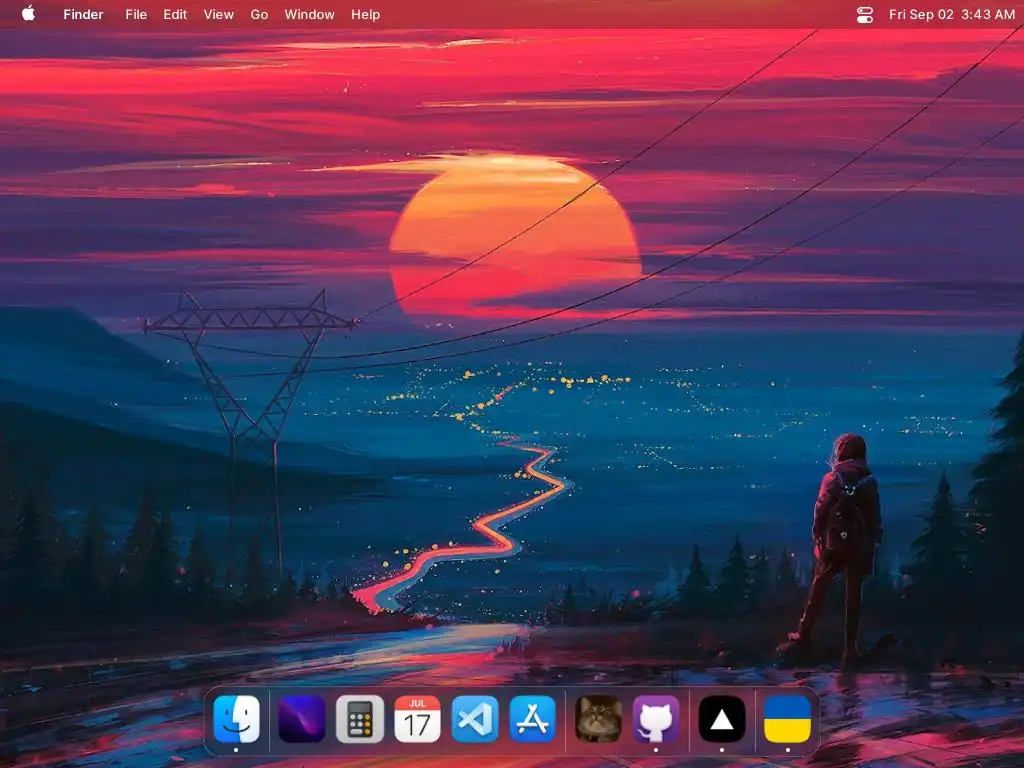Open the Window menu
The image size is (1024, 768).
point(310,14)
